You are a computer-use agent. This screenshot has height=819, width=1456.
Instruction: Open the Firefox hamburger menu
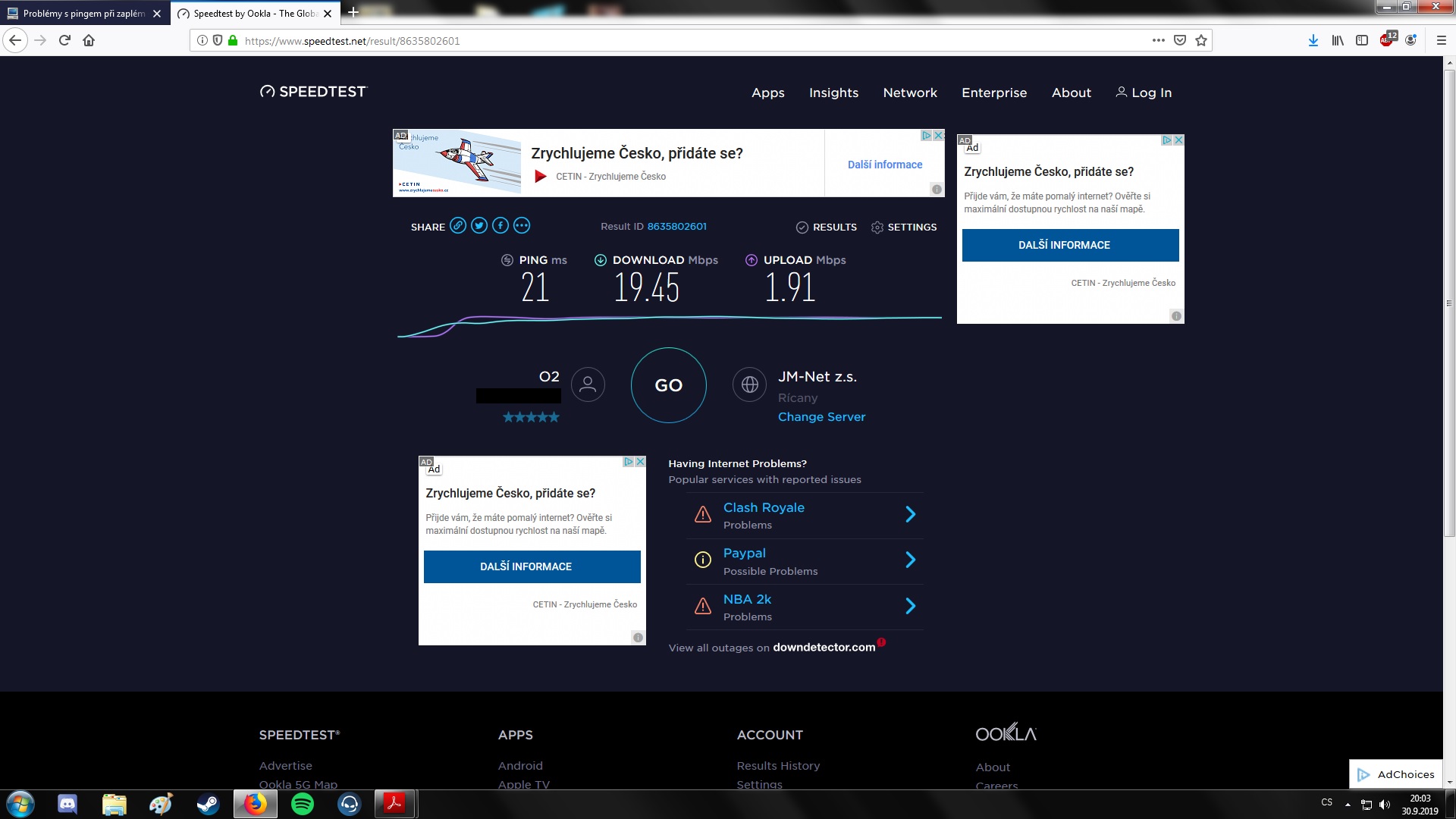(x=1441, y=41)
